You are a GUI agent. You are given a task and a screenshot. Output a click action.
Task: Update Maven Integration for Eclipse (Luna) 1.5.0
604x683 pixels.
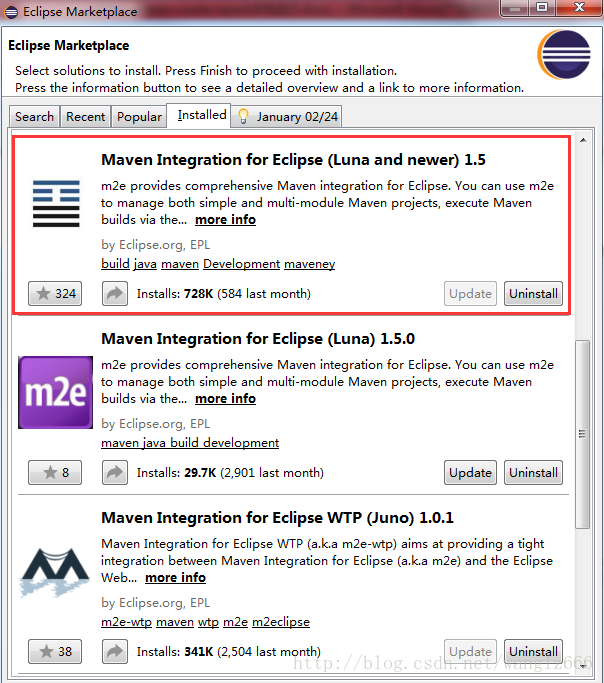tap(470, 473)
